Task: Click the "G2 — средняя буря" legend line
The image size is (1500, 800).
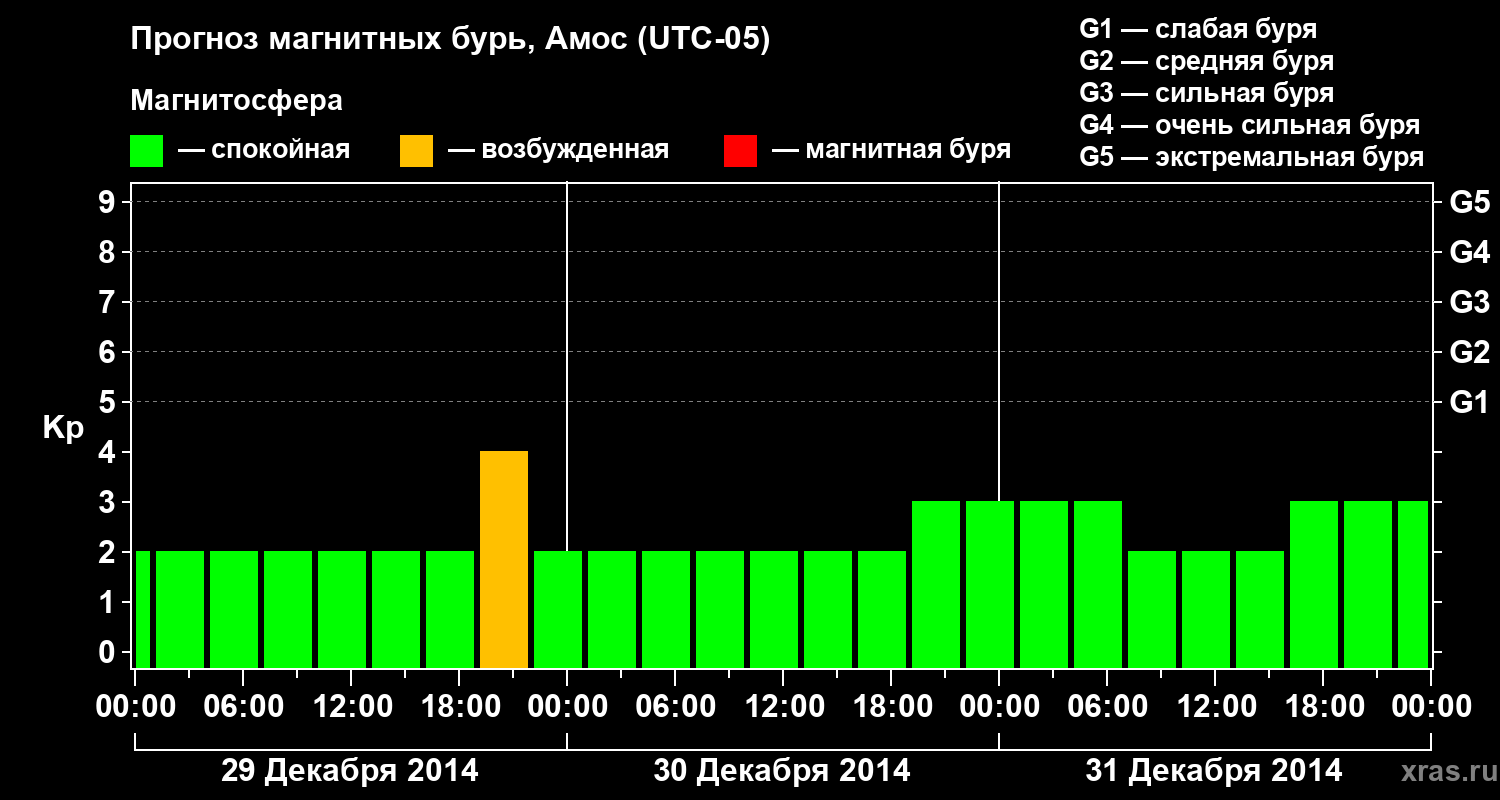Action: point(1206,61)
